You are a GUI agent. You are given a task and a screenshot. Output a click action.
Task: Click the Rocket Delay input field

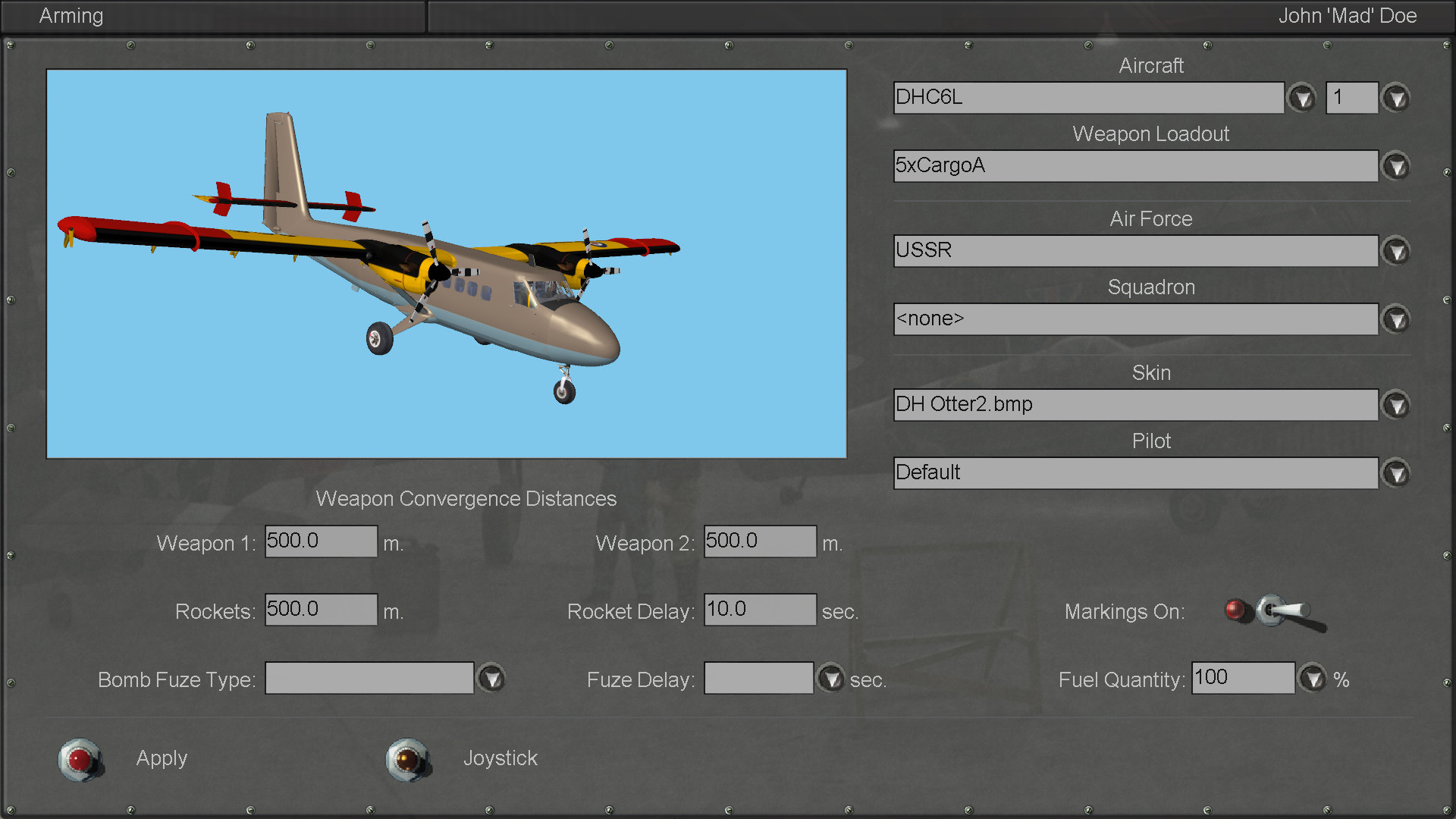click(760, 610)
